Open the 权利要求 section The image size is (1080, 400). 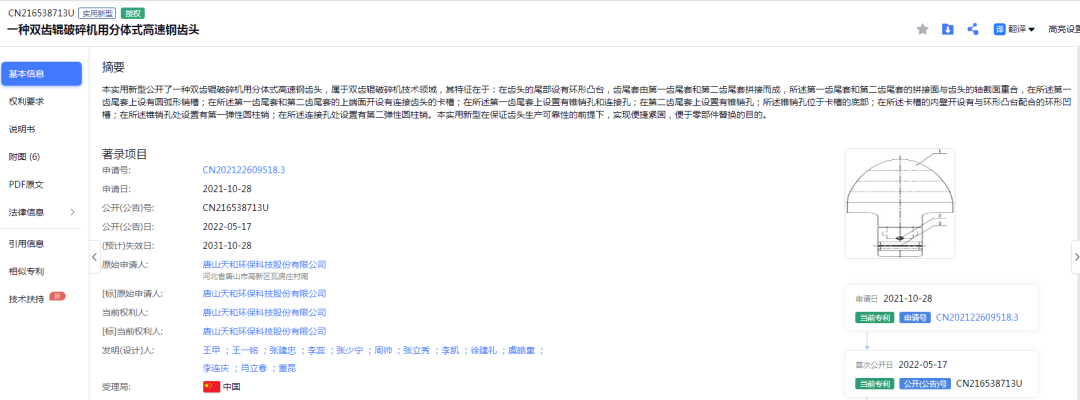tap(26, 101)
